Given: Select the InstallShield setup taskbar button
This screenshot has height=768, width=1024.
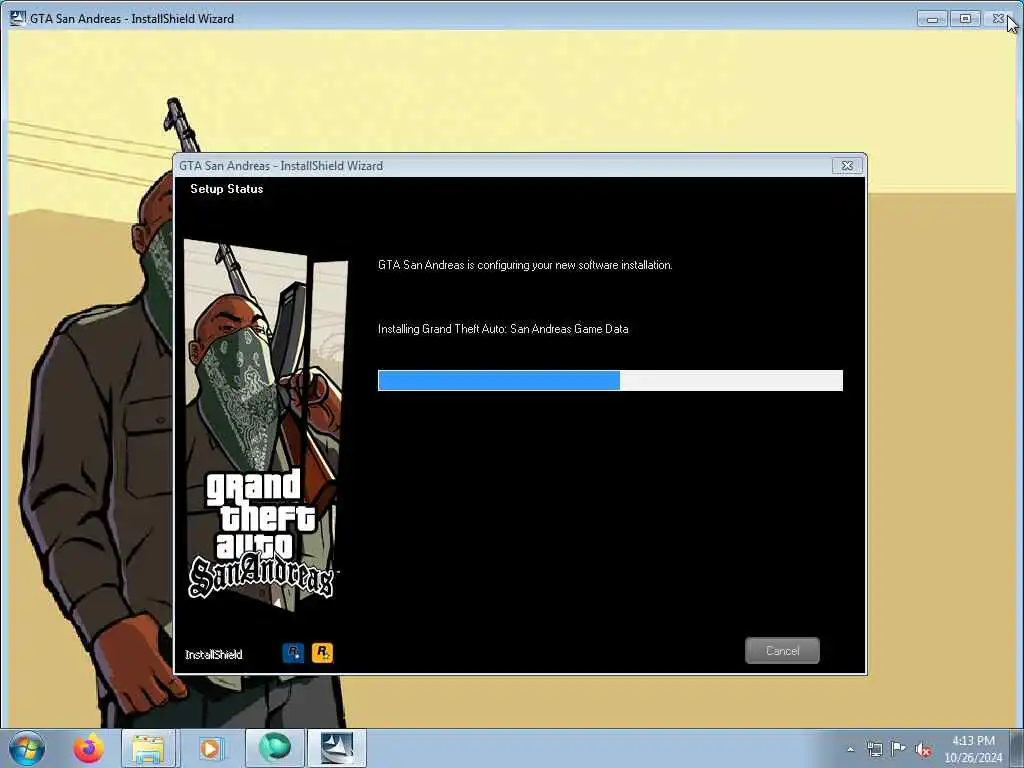Looking at the screenshot, I should [336, 748].
